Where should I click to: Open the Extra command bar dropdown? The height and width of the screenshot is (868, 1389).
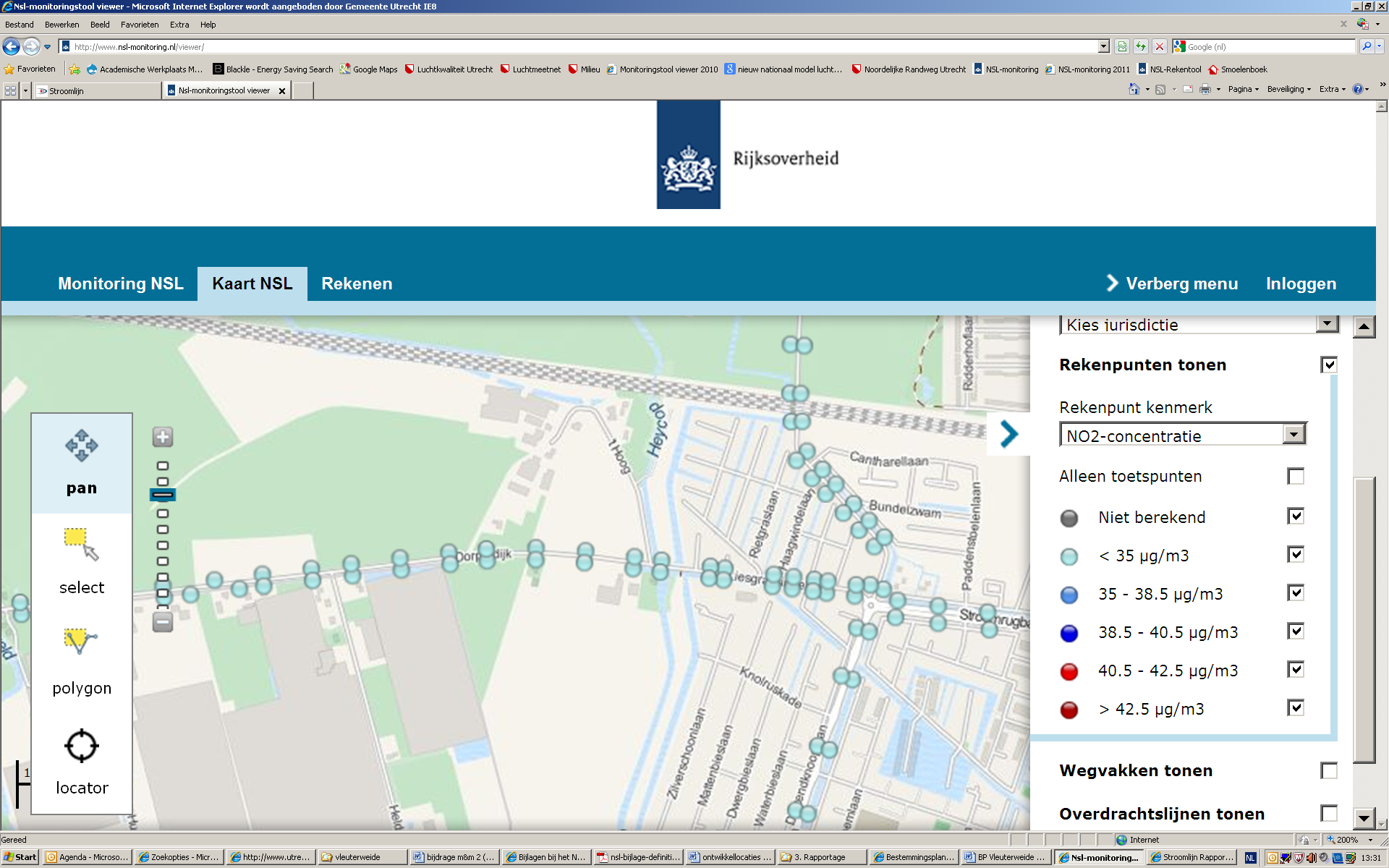(x=1333, y=90)
